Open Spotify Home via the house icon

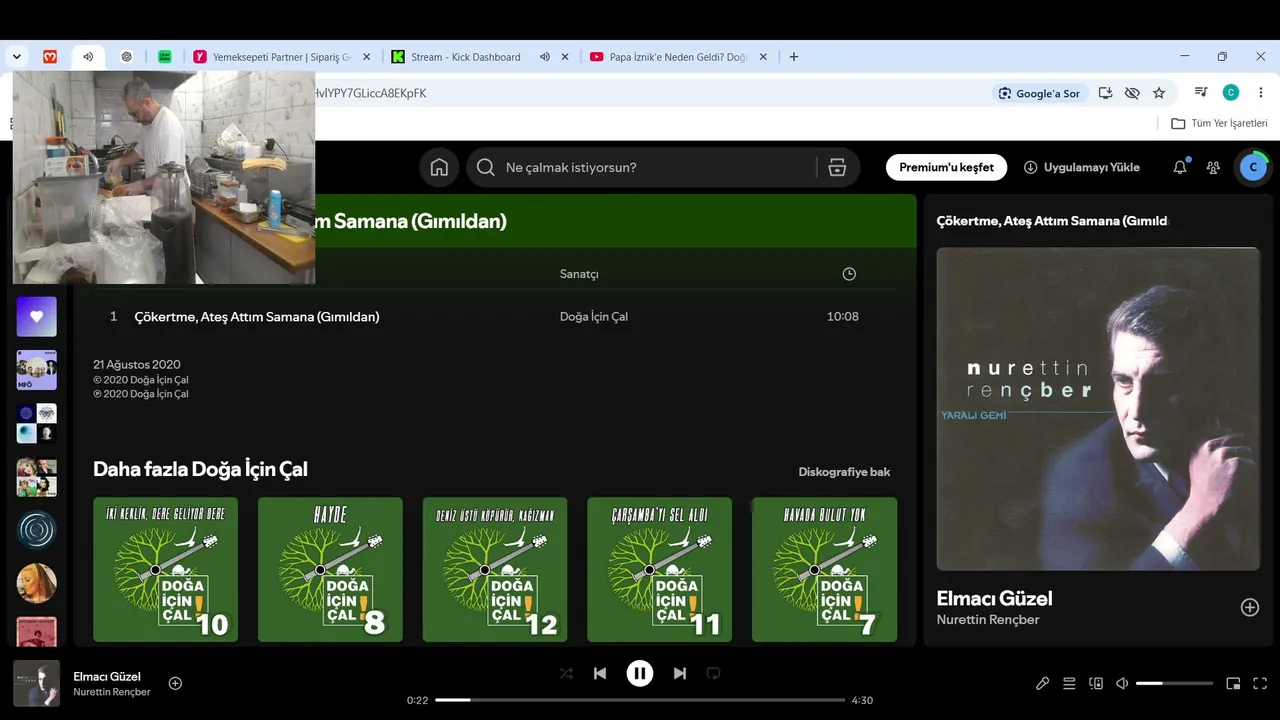(439, 168)
